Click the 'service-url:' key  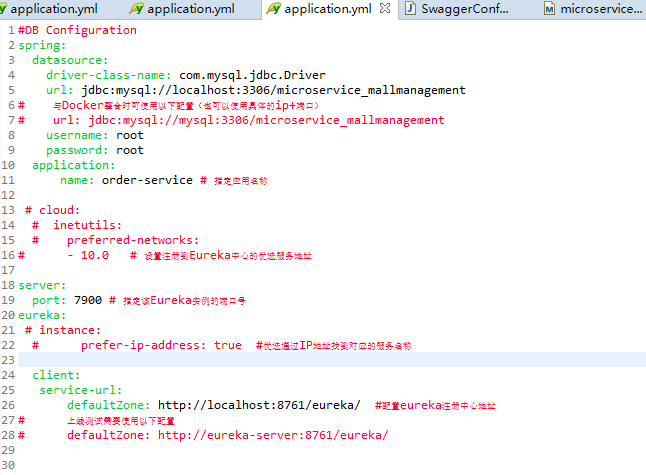tap(81, 390)
